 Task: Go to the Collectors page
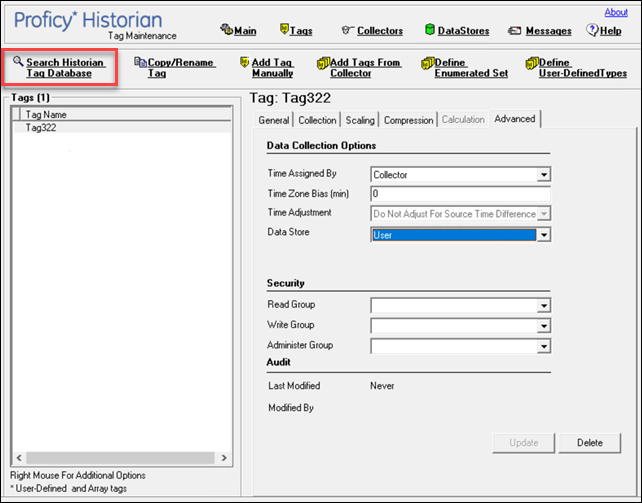tap(380, 31)
